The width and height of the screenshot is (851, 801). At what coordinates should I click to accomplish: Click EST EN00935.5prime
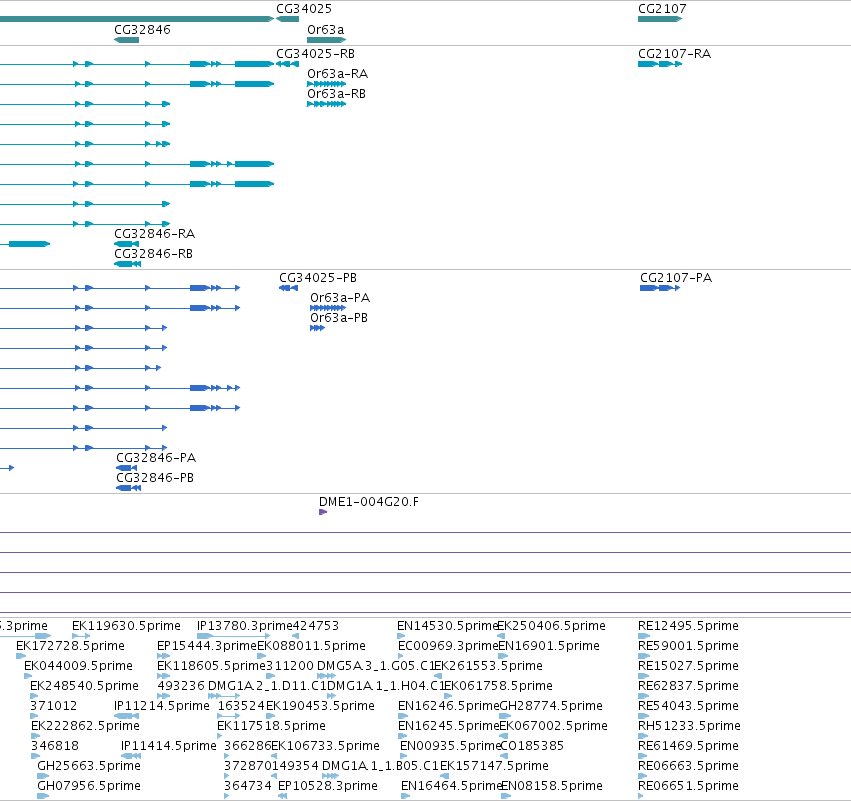pyautogui.click(x=450, y=746)
